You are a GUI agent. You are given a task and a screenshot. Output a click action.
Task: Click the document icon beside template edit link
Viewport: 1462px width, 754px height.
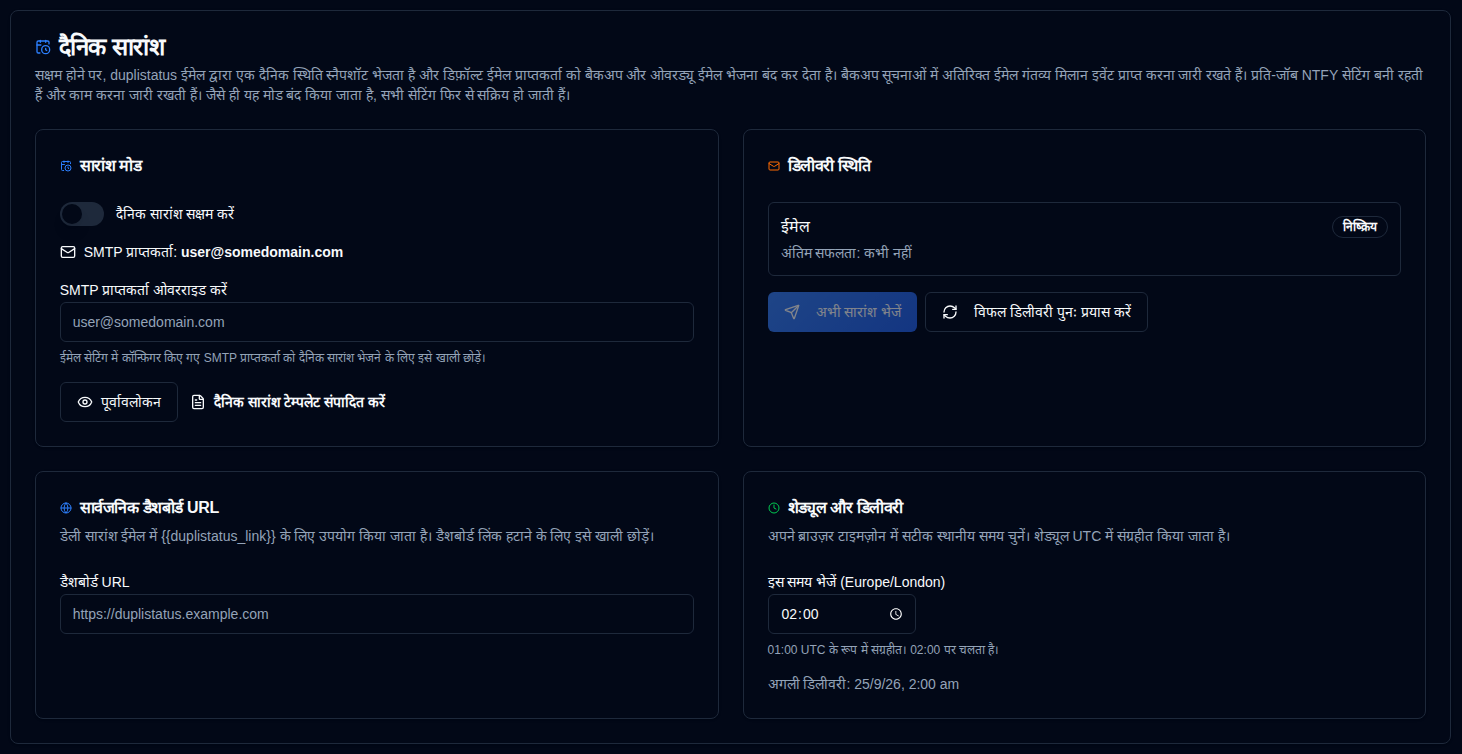(x=198, y=402)
